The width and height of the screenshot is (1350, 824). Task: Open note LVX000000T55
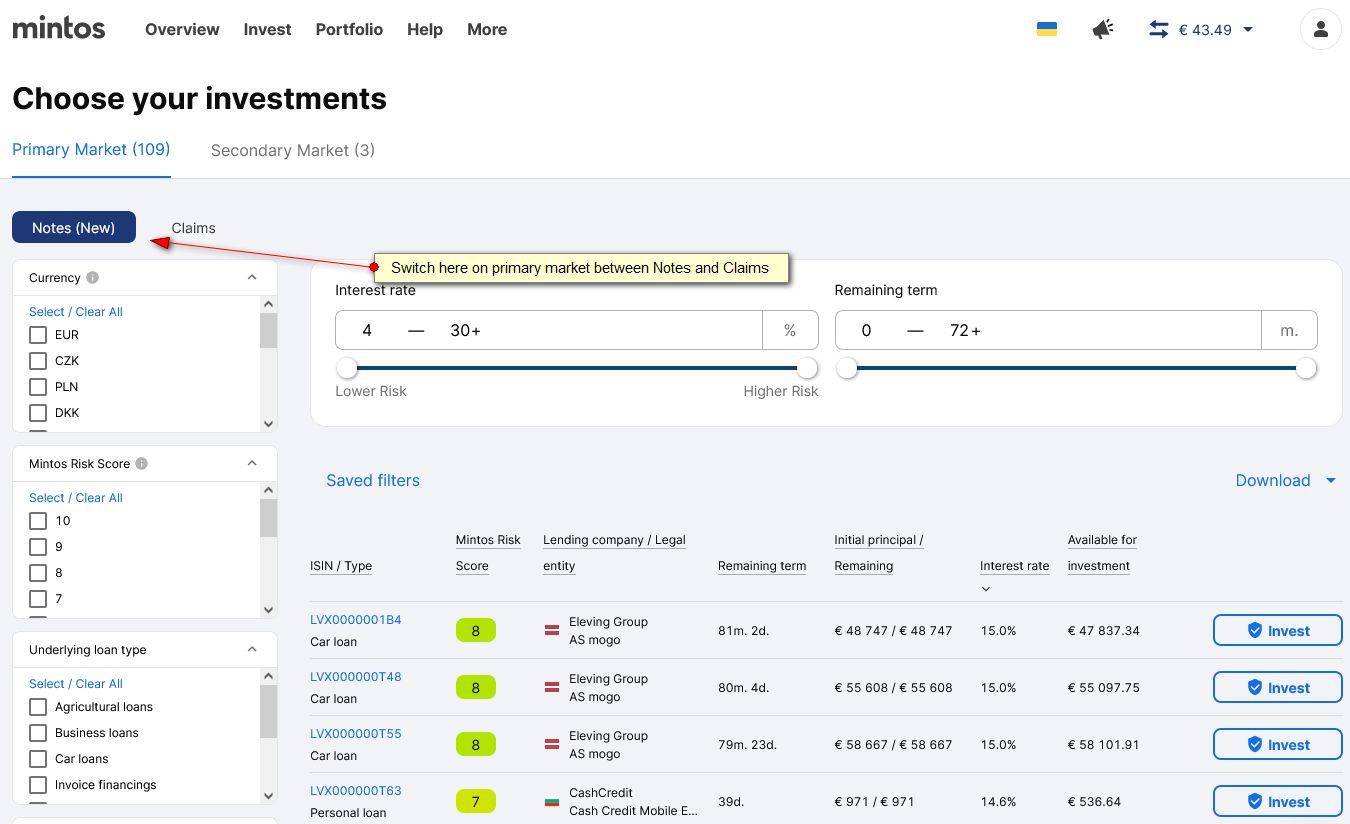point(356,734)
